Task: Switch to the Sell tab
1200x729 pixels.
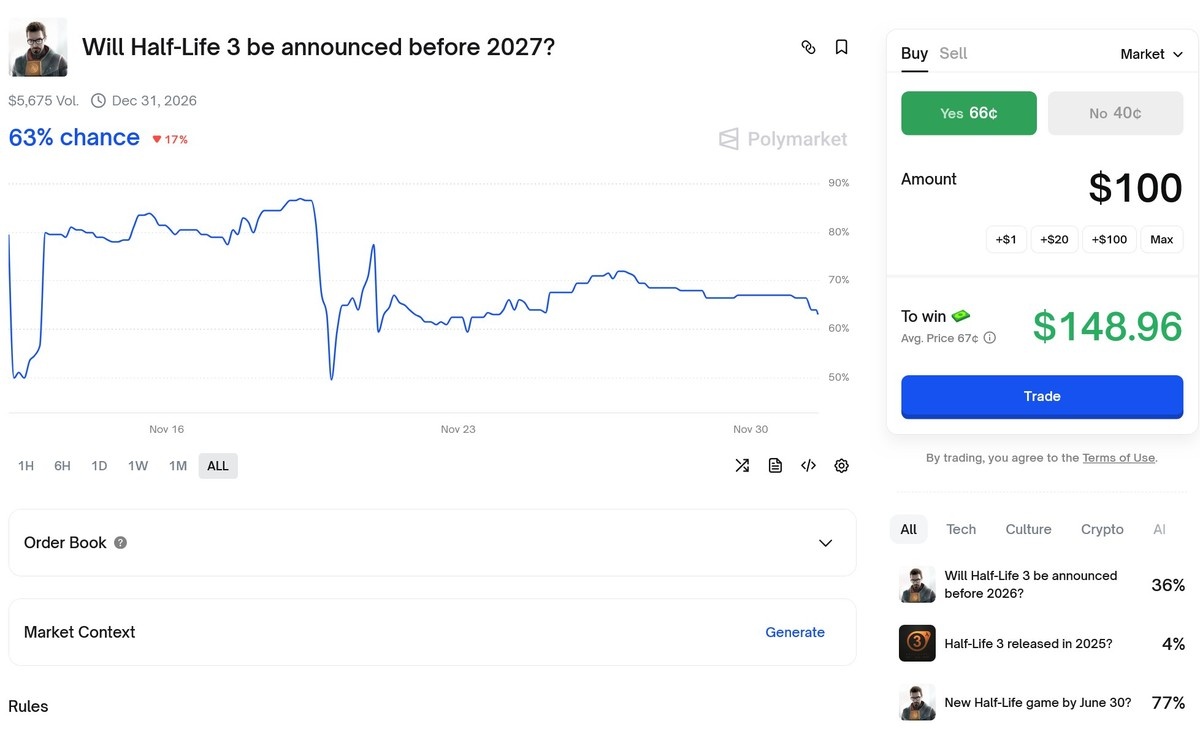Action: pyautogui.click(x=953, y=54)
